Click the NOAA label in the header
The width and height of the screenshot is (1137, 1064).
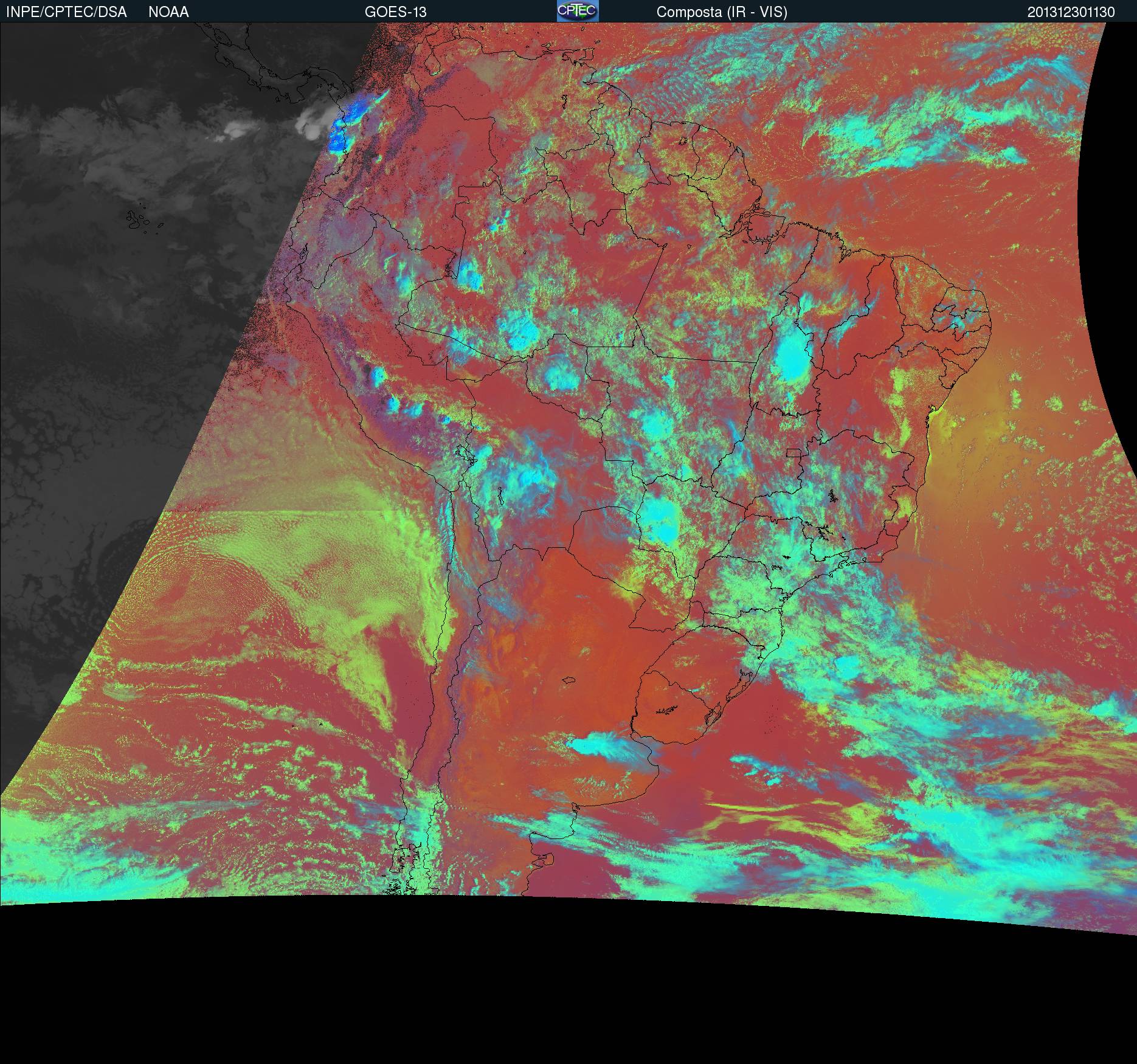168,12
